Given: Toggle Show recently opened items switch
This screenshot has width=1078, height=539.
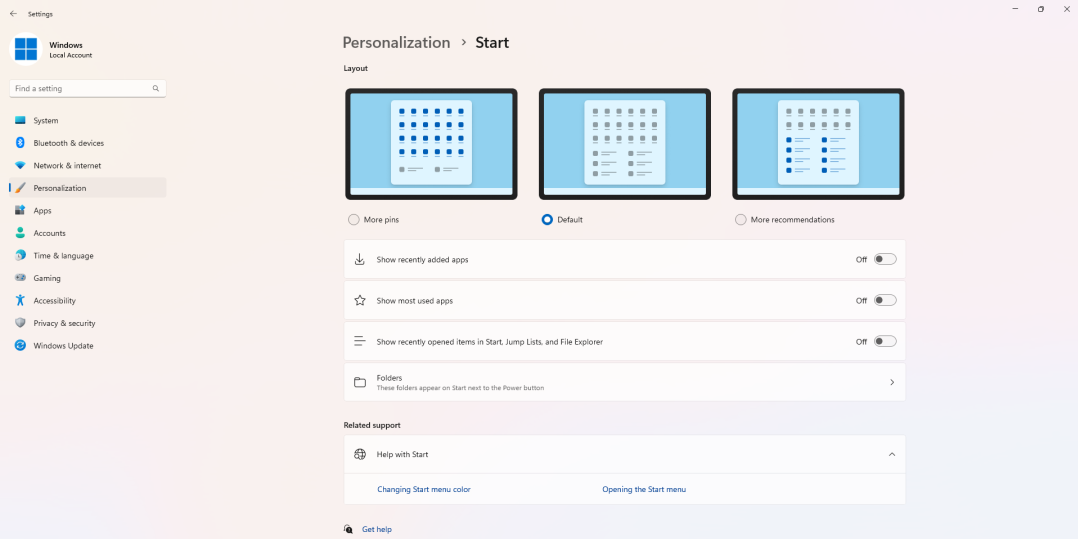Looking at the screenshot, I should coord(884,341).
